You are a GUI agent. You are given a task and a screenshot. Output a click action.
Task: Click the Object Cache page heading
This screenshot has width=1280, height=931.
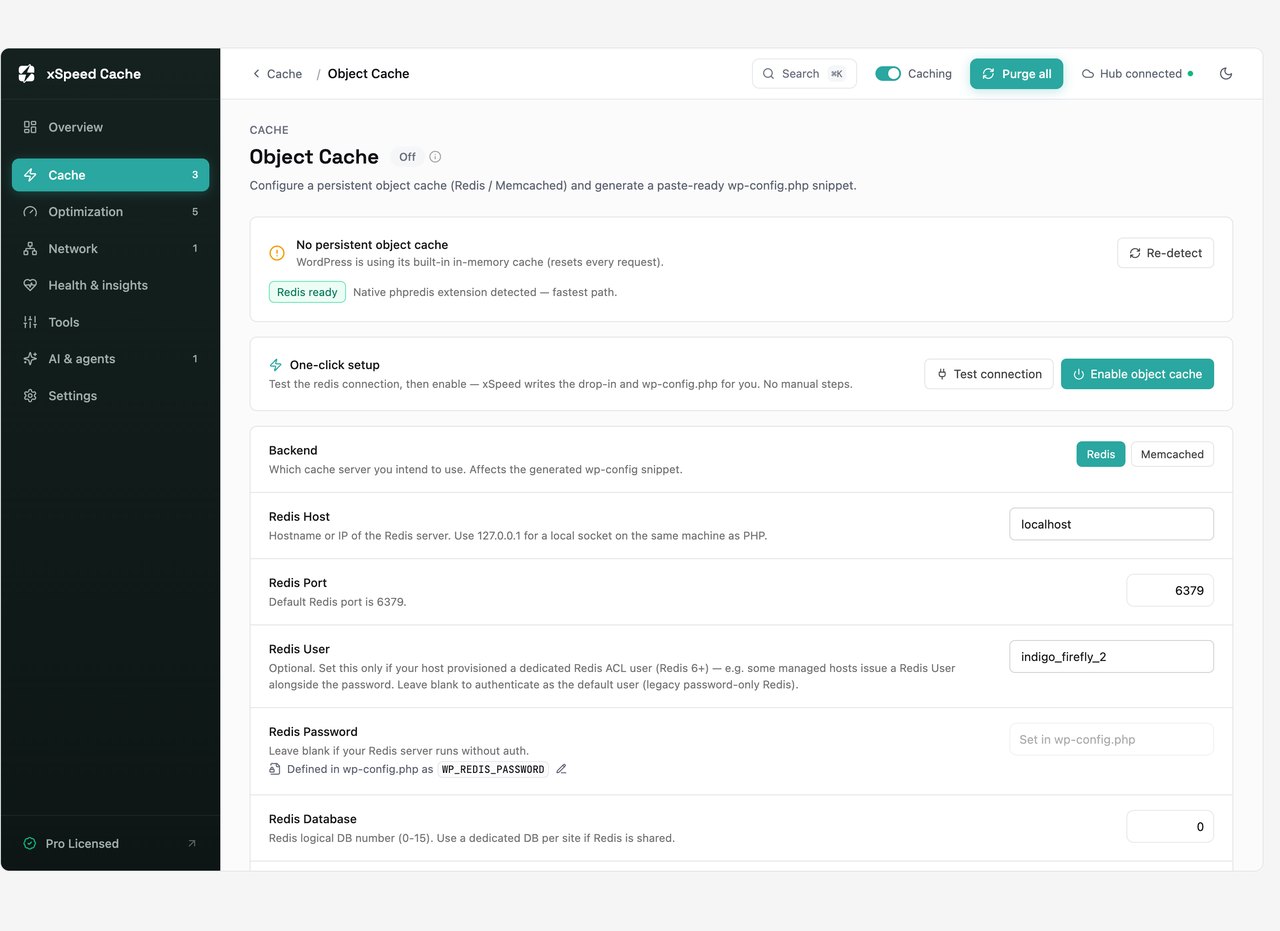tap(314, 157)
